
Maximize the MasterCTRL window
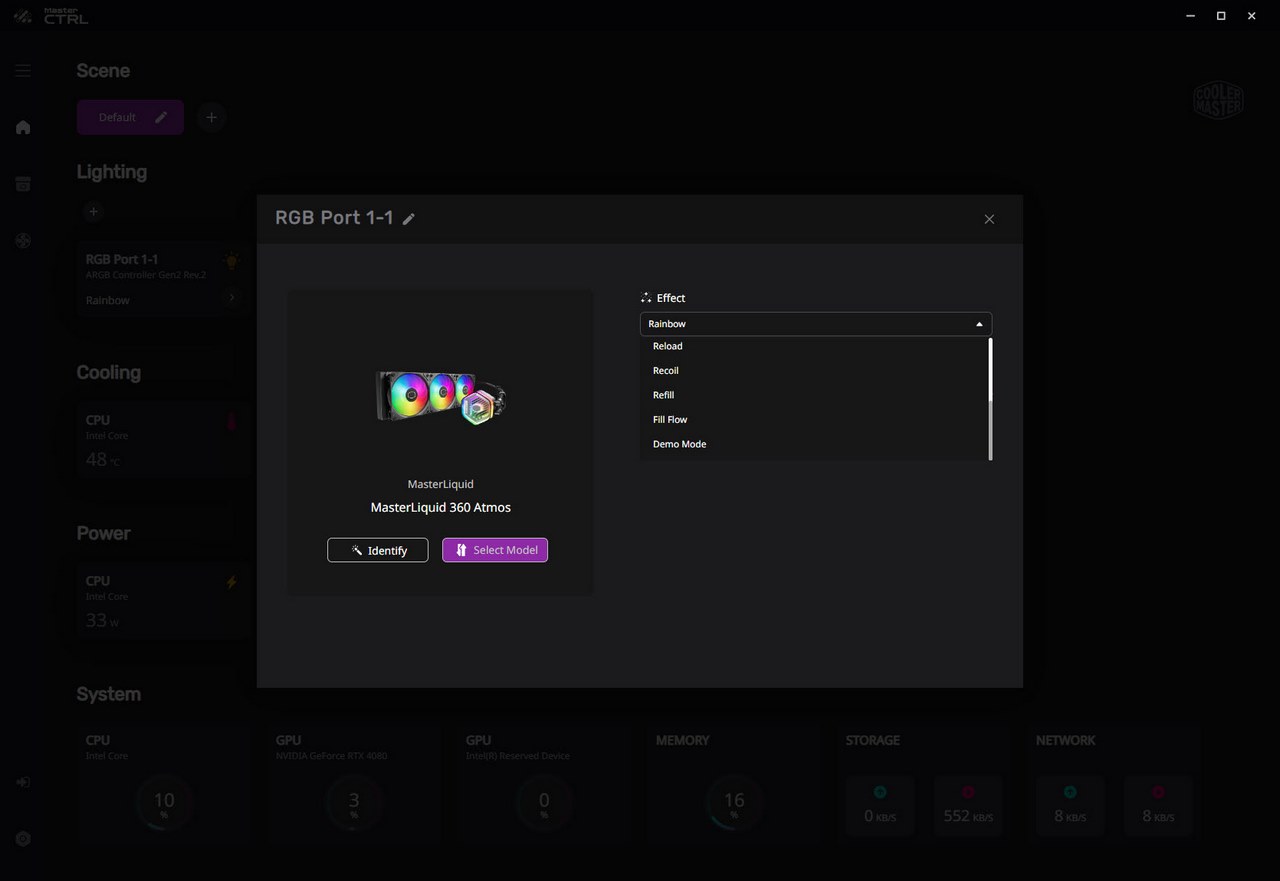[x=1221, y=16]
